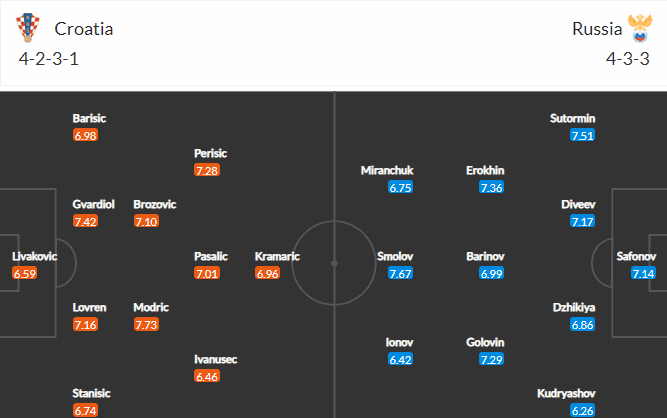Click Miranchuk's player name
The image size is (667, 418).
(387, 171)
